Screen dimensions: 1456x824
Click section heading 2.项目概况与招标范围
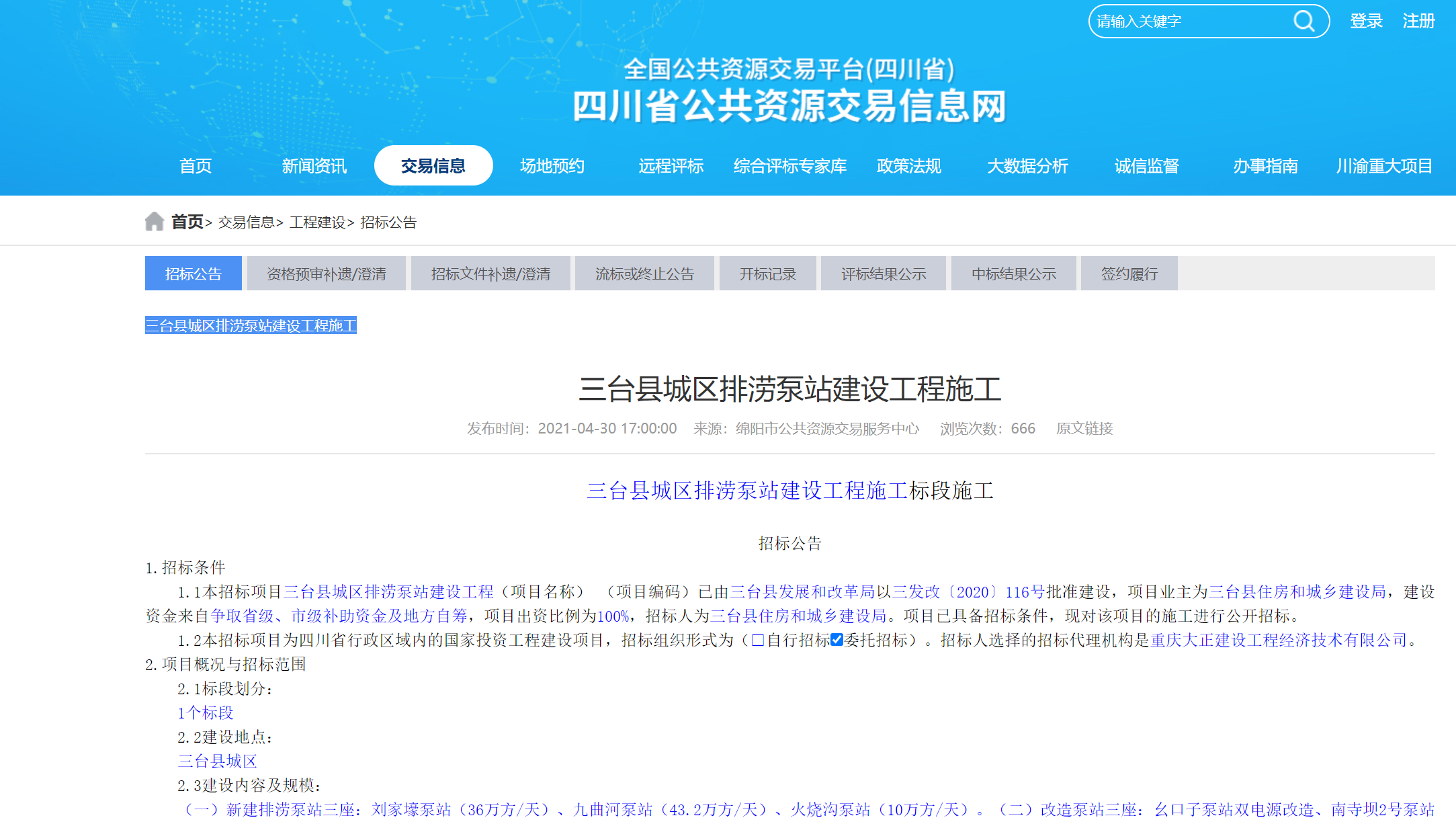226,664
